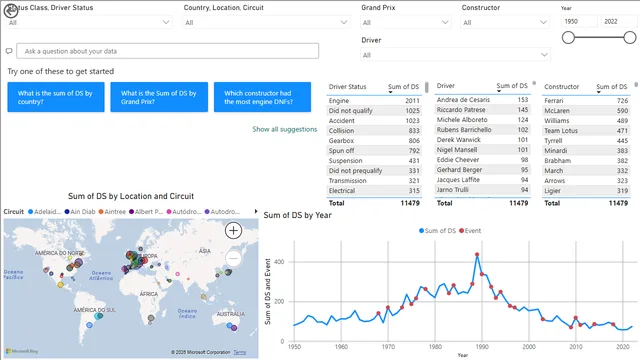Select the right year slider handle
The width and height of the screenshot is (640, 360).
tap(630, 38)
